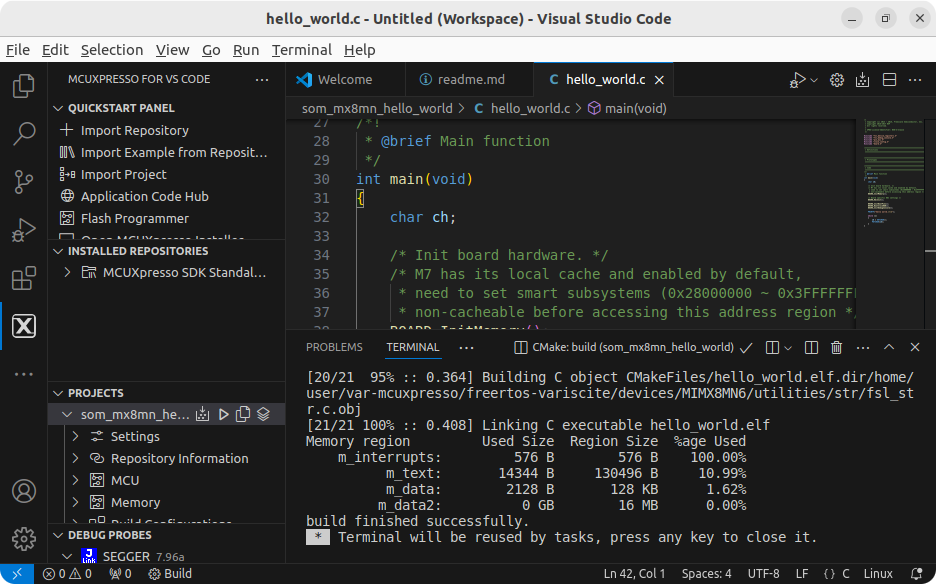936x584 pixels.
Task: Maximize the terminal panel with the chevron-up
Action: (889, 347)
